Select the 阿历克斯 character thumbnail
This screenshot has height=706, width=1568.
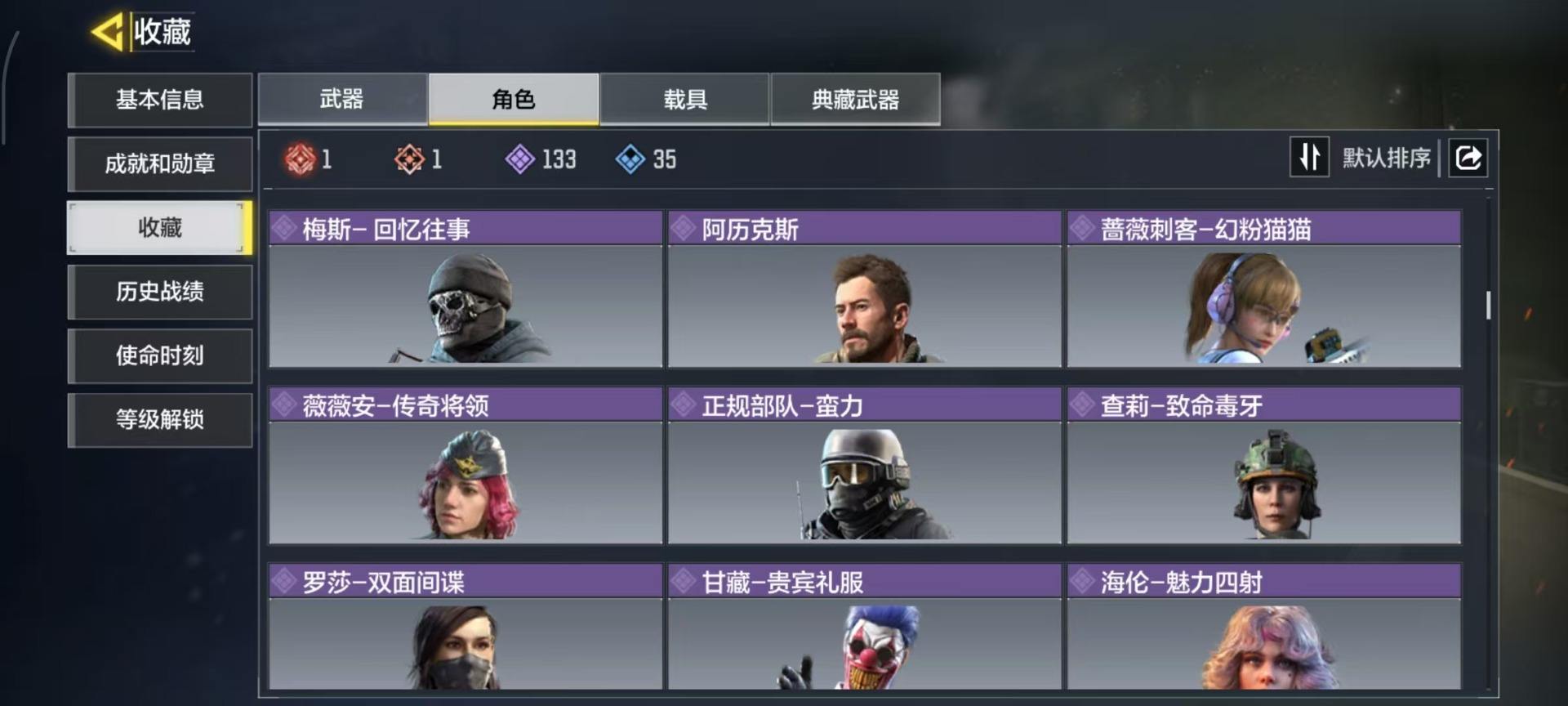[x=865, y=306]
